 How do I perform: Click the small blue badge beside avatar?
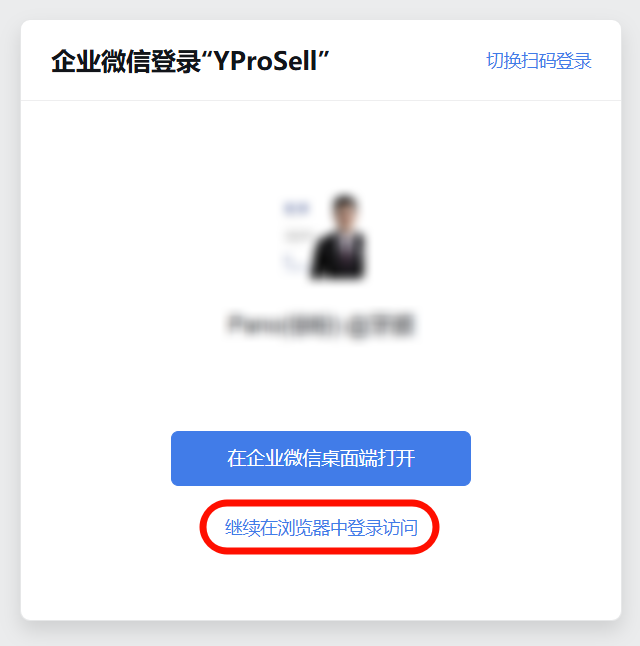pyautogui.click(x=296, y=208)
